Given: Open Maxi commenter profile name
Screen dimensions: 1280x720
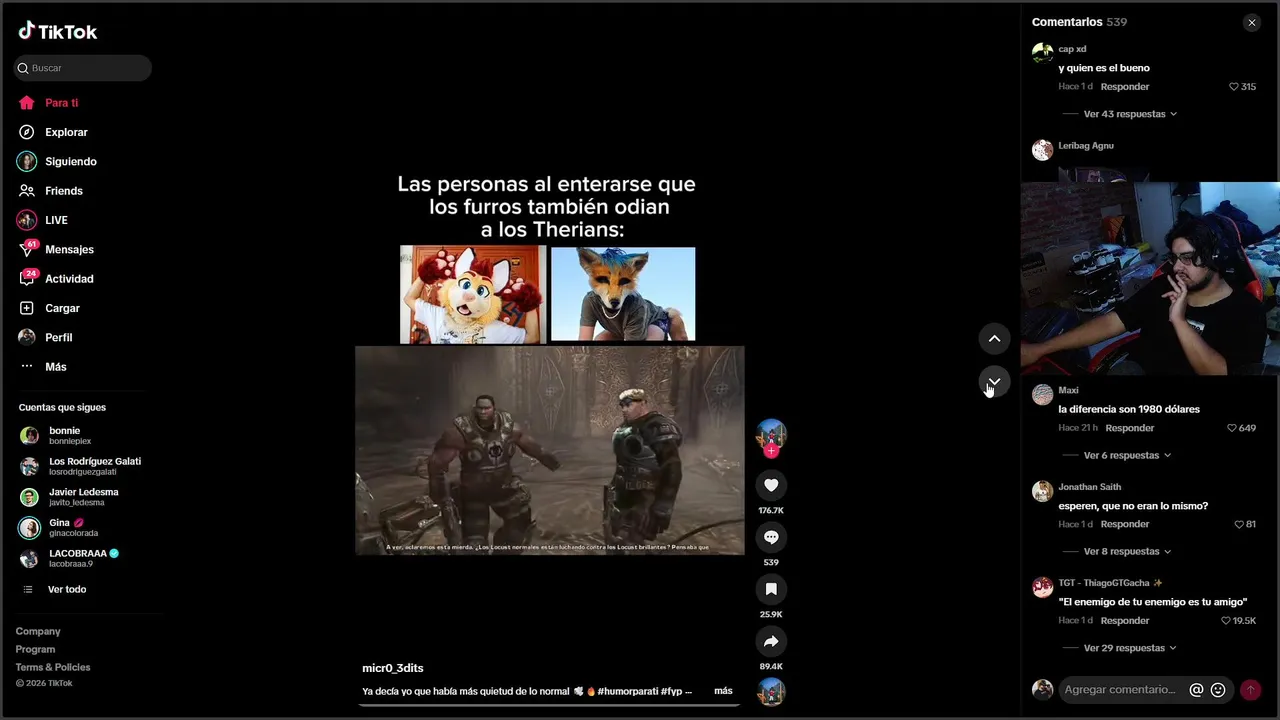Looking at the screenshot, I should click(1068, 390).
